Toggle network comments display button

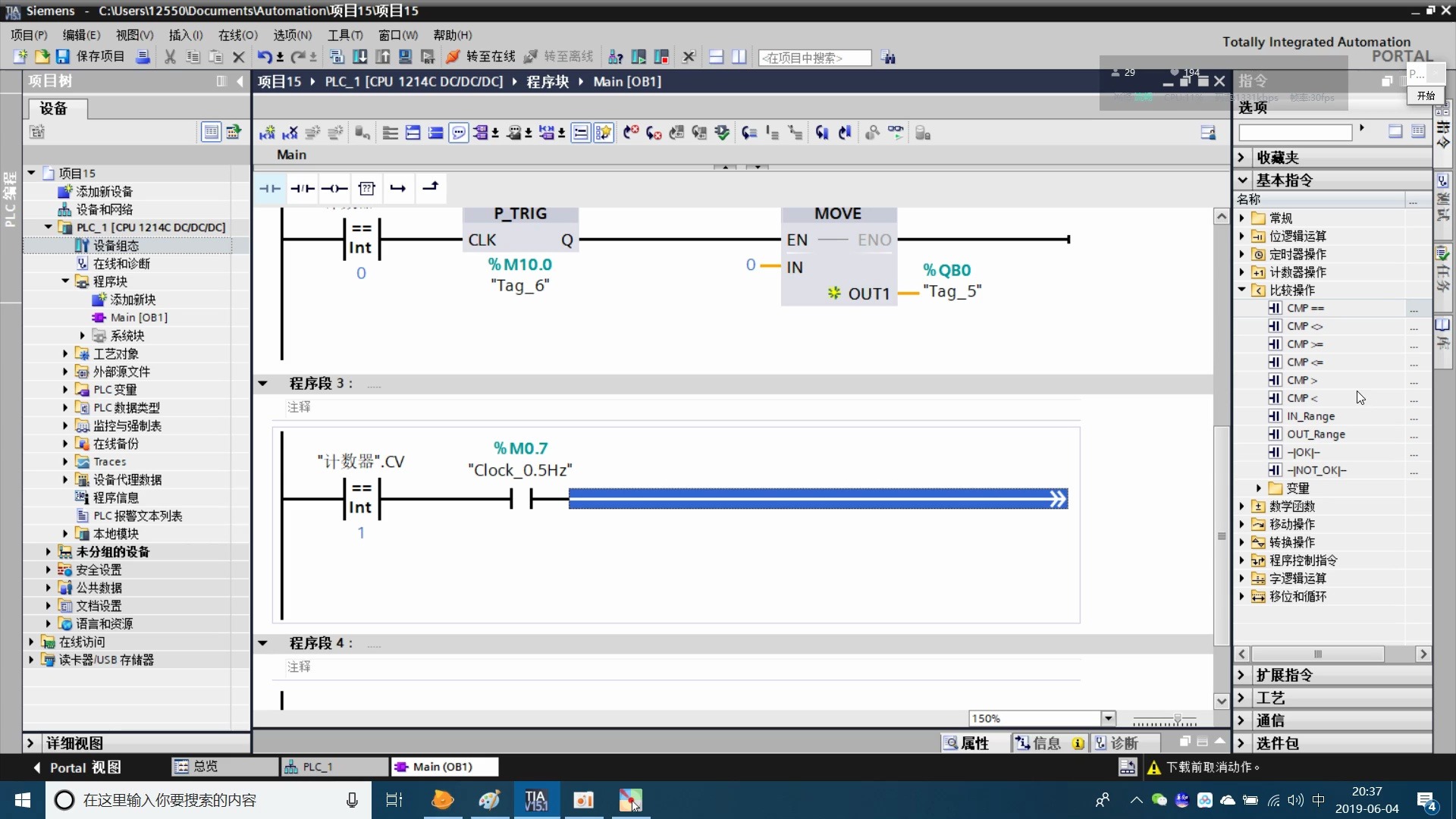pos(459,133)
